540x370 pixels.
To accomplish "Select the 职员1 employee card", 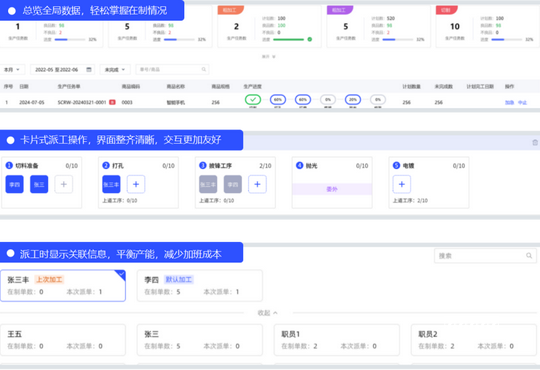I will tap(337, 340).
